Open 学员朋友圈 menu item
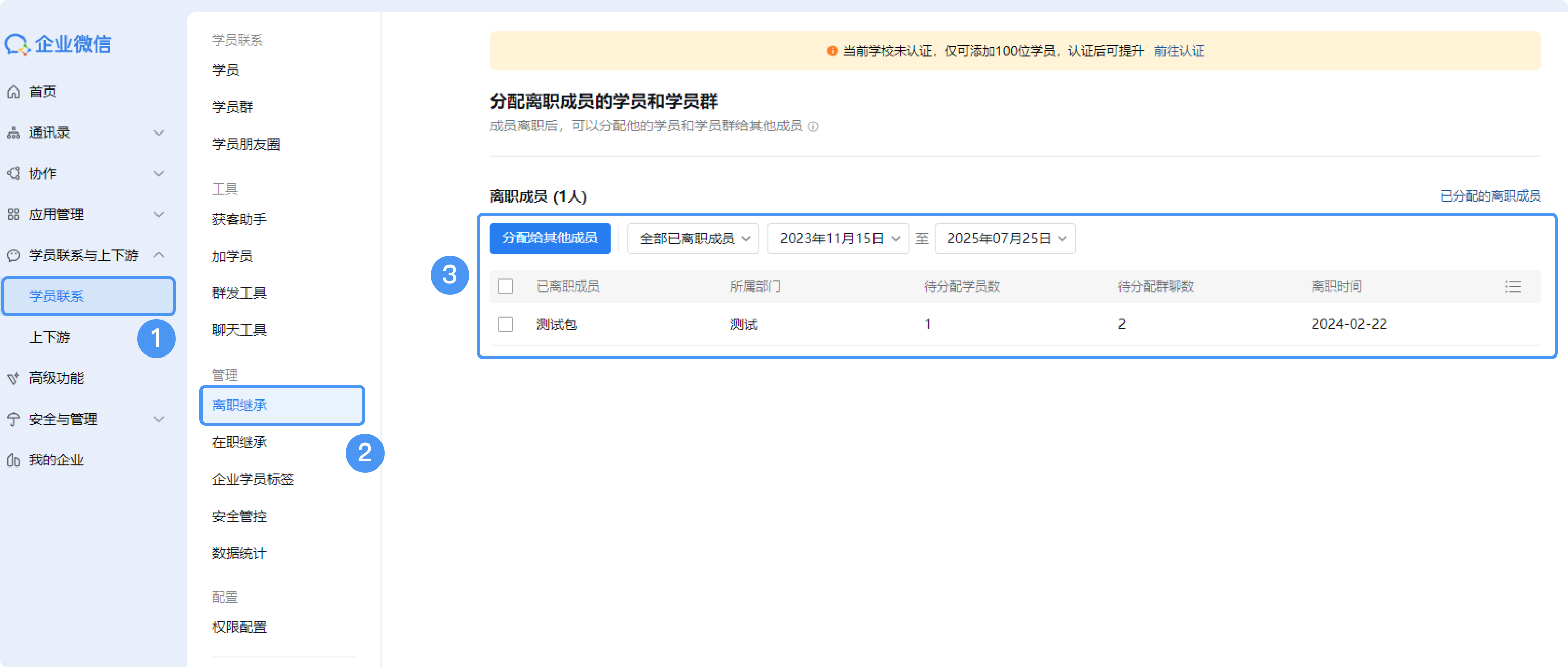Viewport: 1568px width, 667px height. click(246, 145)
